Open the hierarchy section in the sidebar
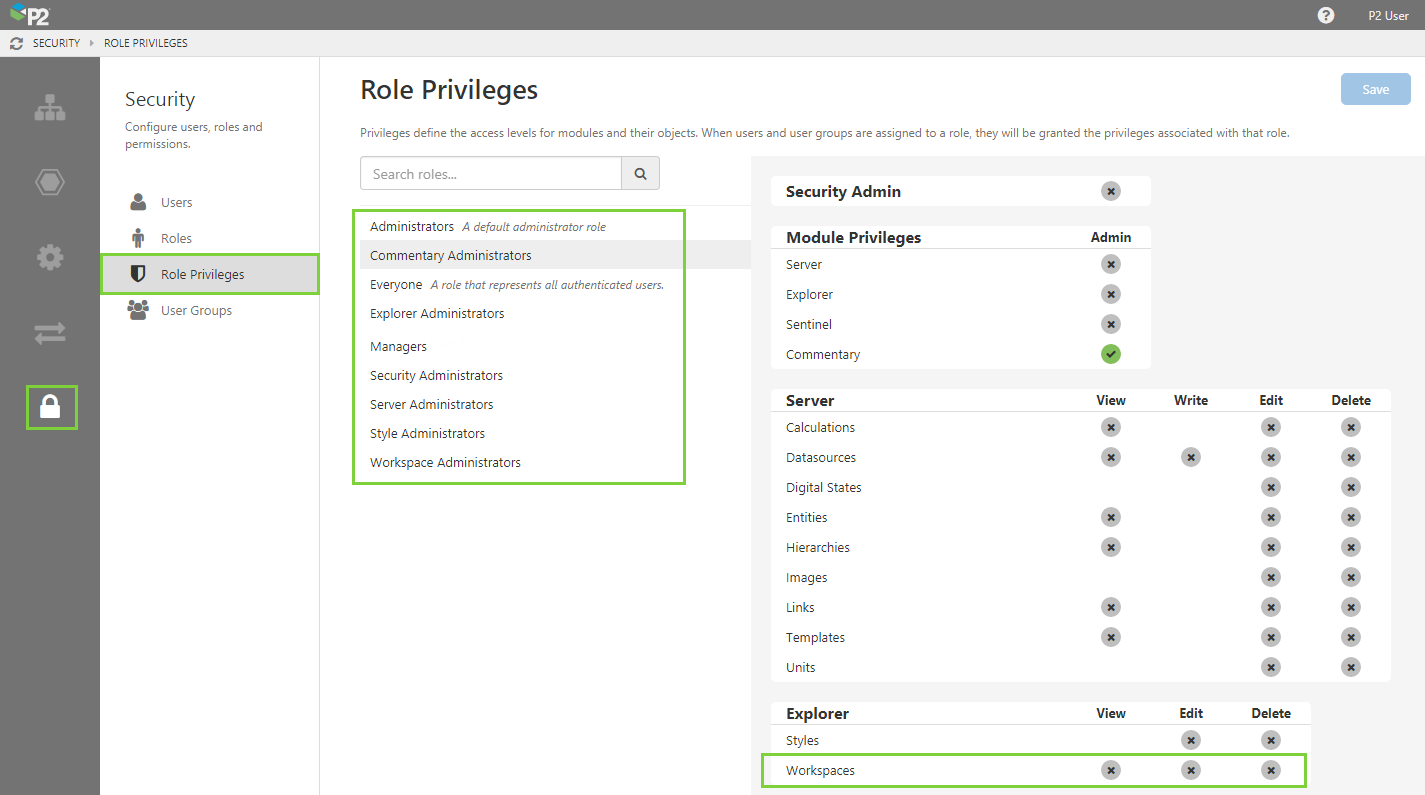This screenshot has height=795, width=1425. point(50,108)
